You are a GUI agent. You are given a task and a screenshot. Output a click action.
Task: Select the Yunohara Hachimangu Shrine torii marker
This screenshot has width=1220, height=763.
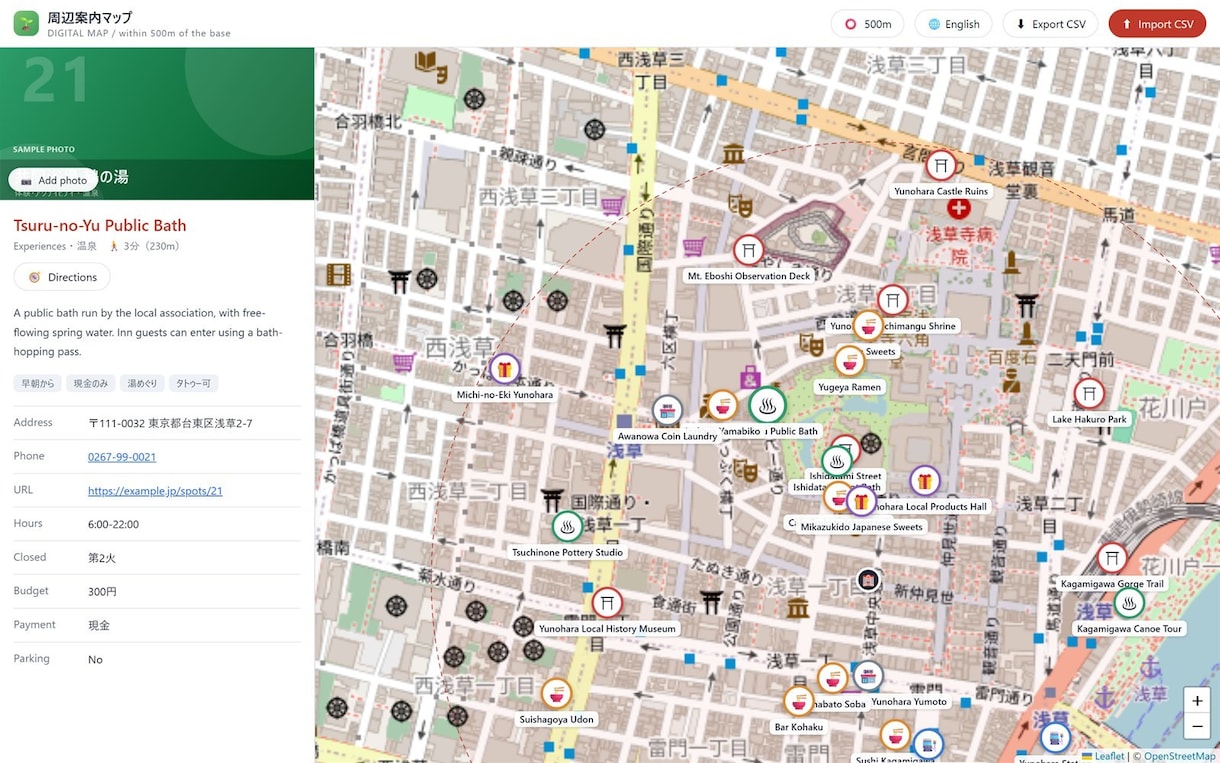point(893,301)
